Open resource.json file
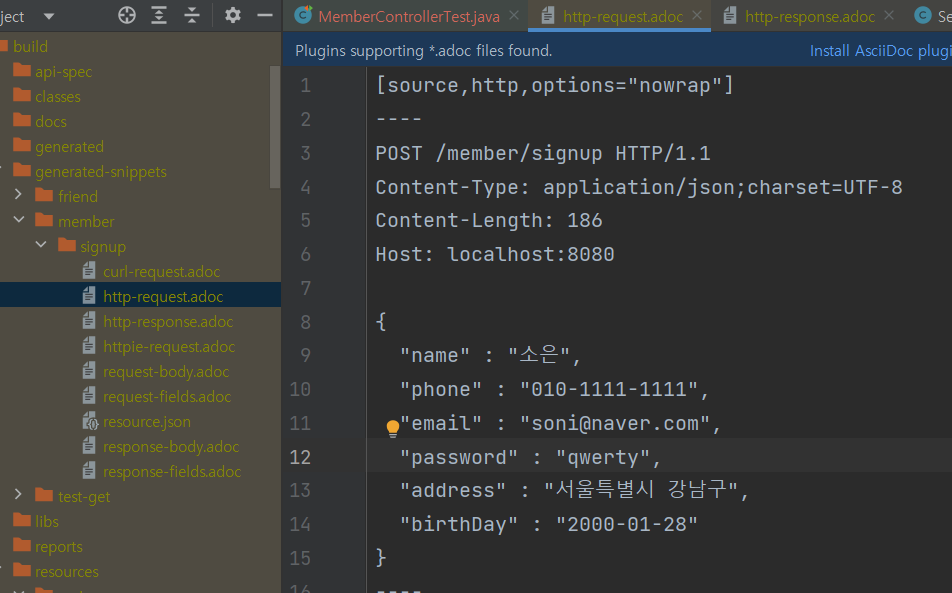The height and width of the screenshot is (593, 952). (x=147, y=422)
